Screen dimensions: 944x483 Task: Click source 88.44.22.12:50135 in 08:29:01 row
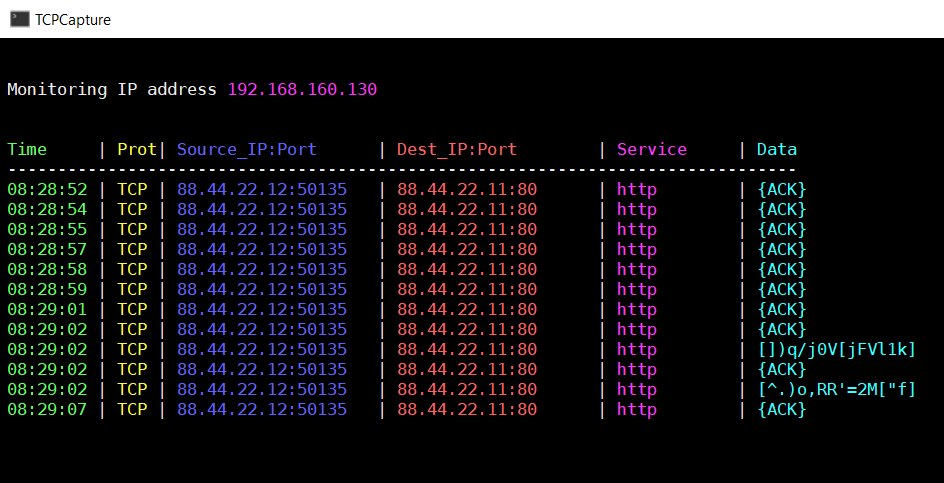(x=262, y=310)
